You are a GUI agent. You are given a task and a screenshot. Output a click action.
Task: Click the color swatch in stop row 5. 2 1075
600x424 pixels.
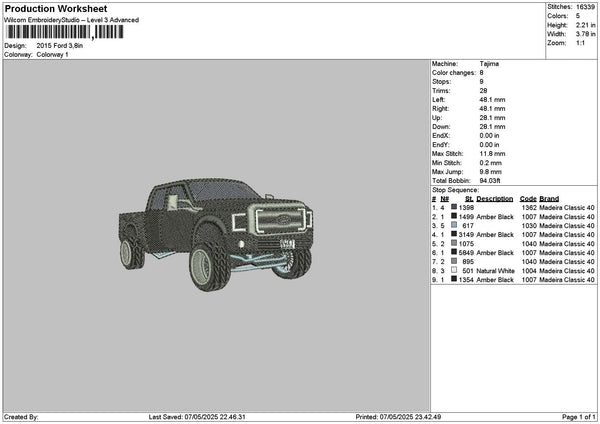point(454,243)
